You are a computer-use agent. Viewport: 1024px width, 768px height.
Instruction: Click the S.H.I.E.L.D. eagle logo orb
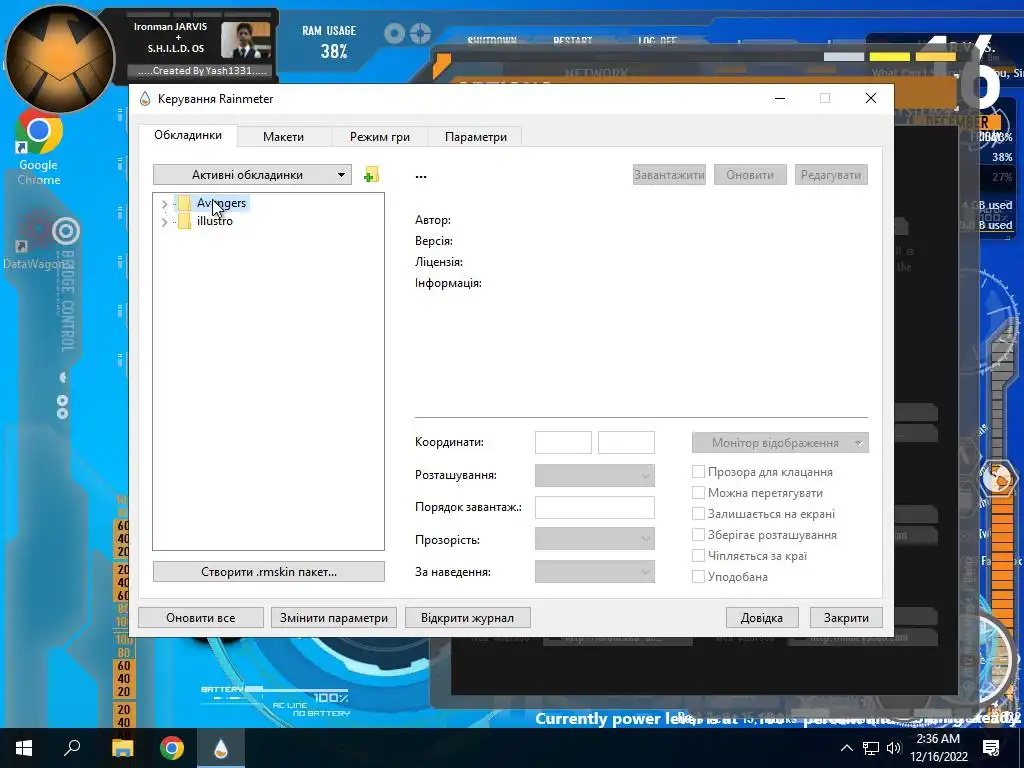pyautogui.click(x=60, y=59)
